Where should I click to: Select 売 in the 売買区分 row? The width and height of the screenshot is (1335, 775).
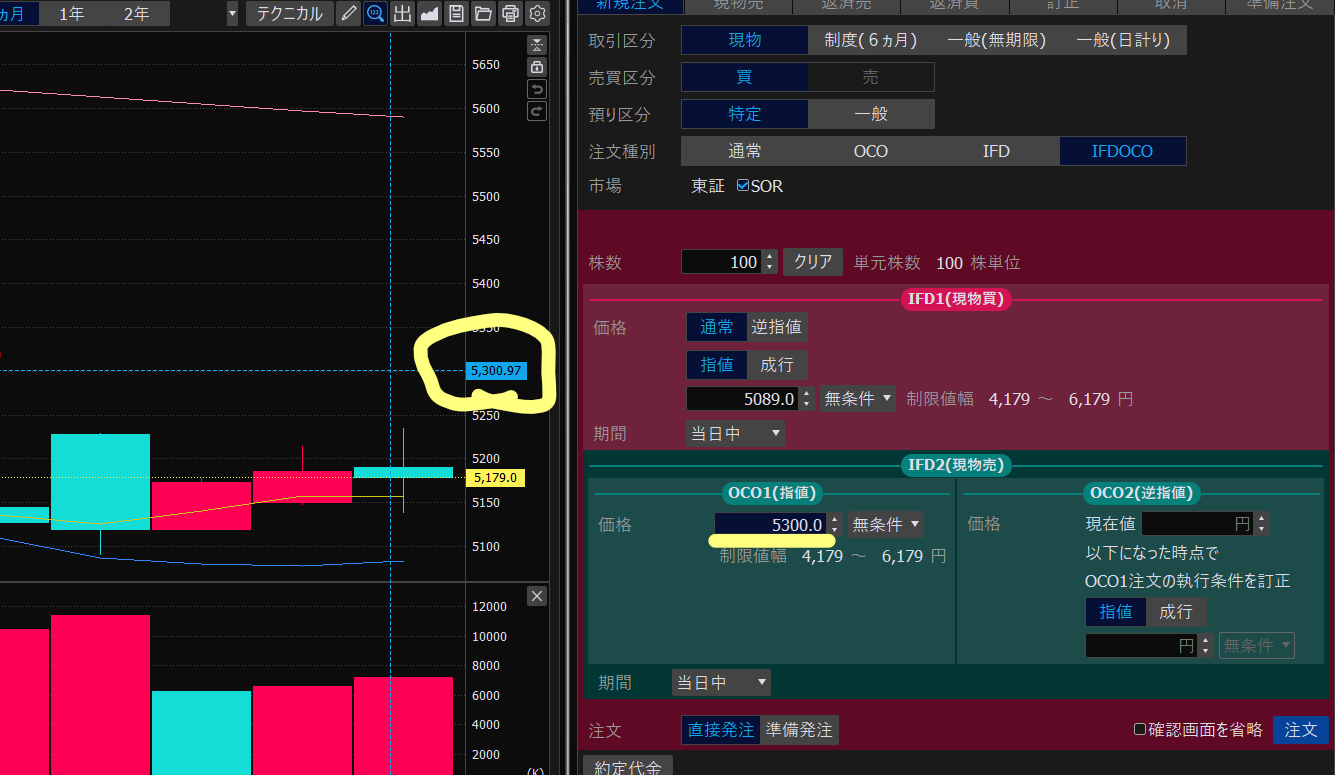(869, 77)
